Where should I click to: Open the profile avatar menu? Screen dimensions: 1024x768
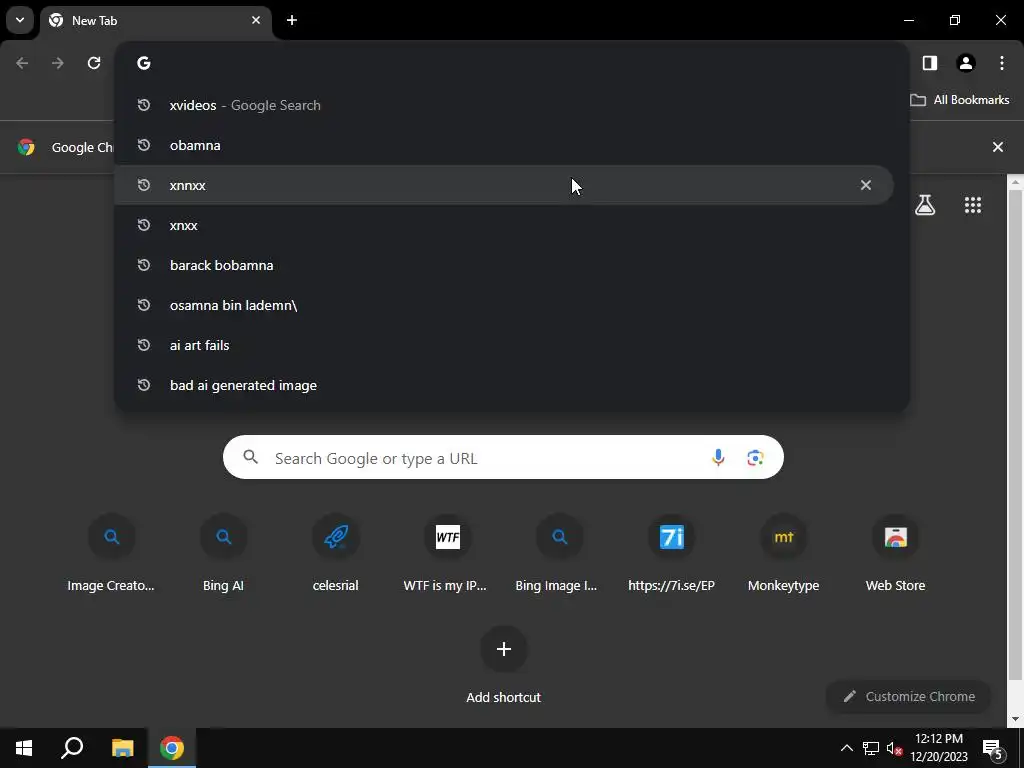(x=966, y=63)
